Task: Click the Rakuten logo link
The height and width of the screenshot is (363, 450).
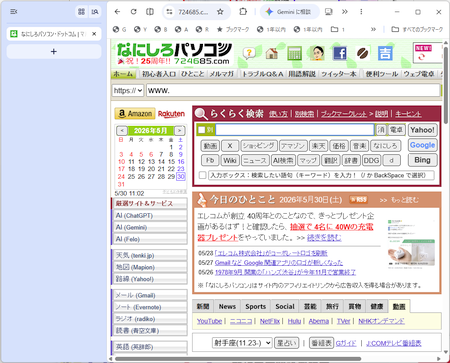Action: pos(171,114)
